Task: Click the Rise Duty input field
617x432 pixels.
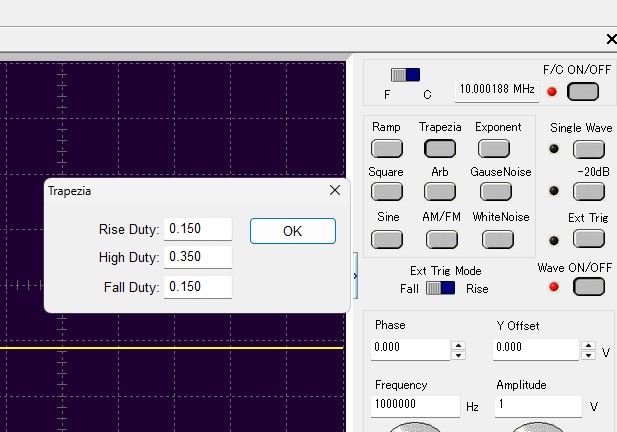Action: coord(198,229)
